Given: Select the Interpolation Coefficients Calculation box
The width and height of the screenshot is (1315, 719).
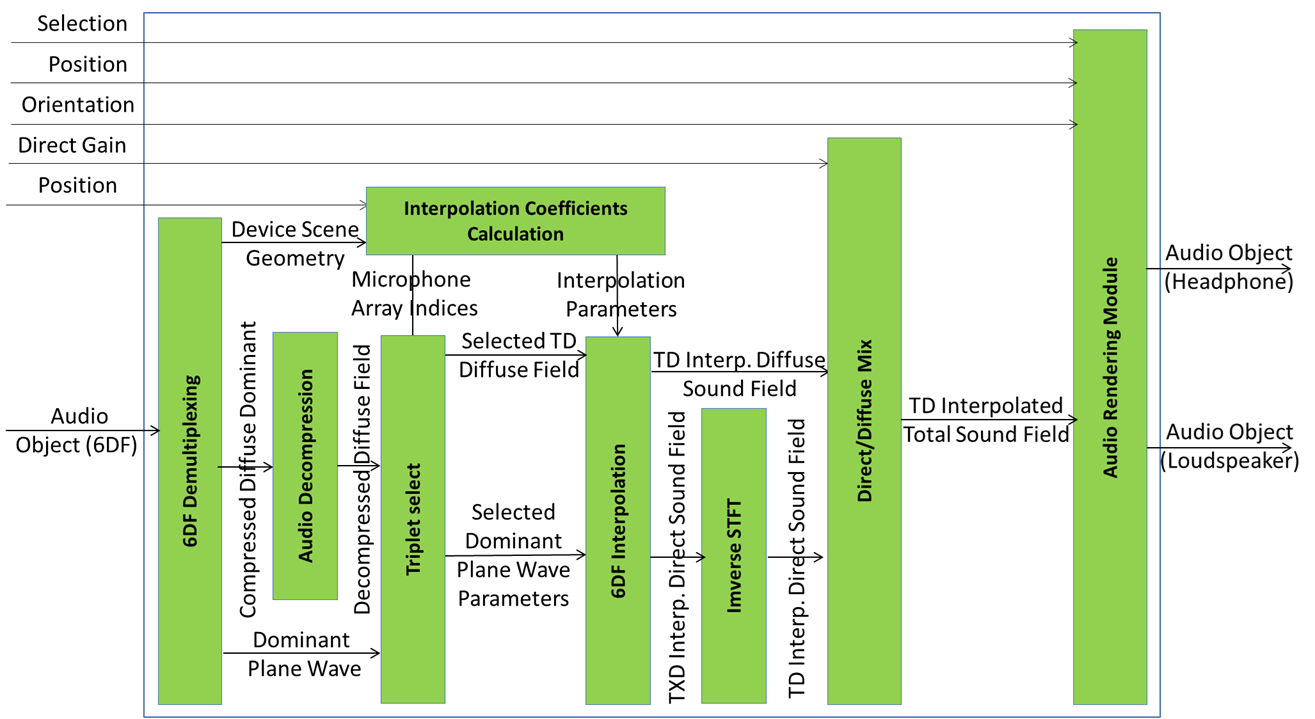Looking at the screenshot, I should pyautogui.click(x=515, y=221).
